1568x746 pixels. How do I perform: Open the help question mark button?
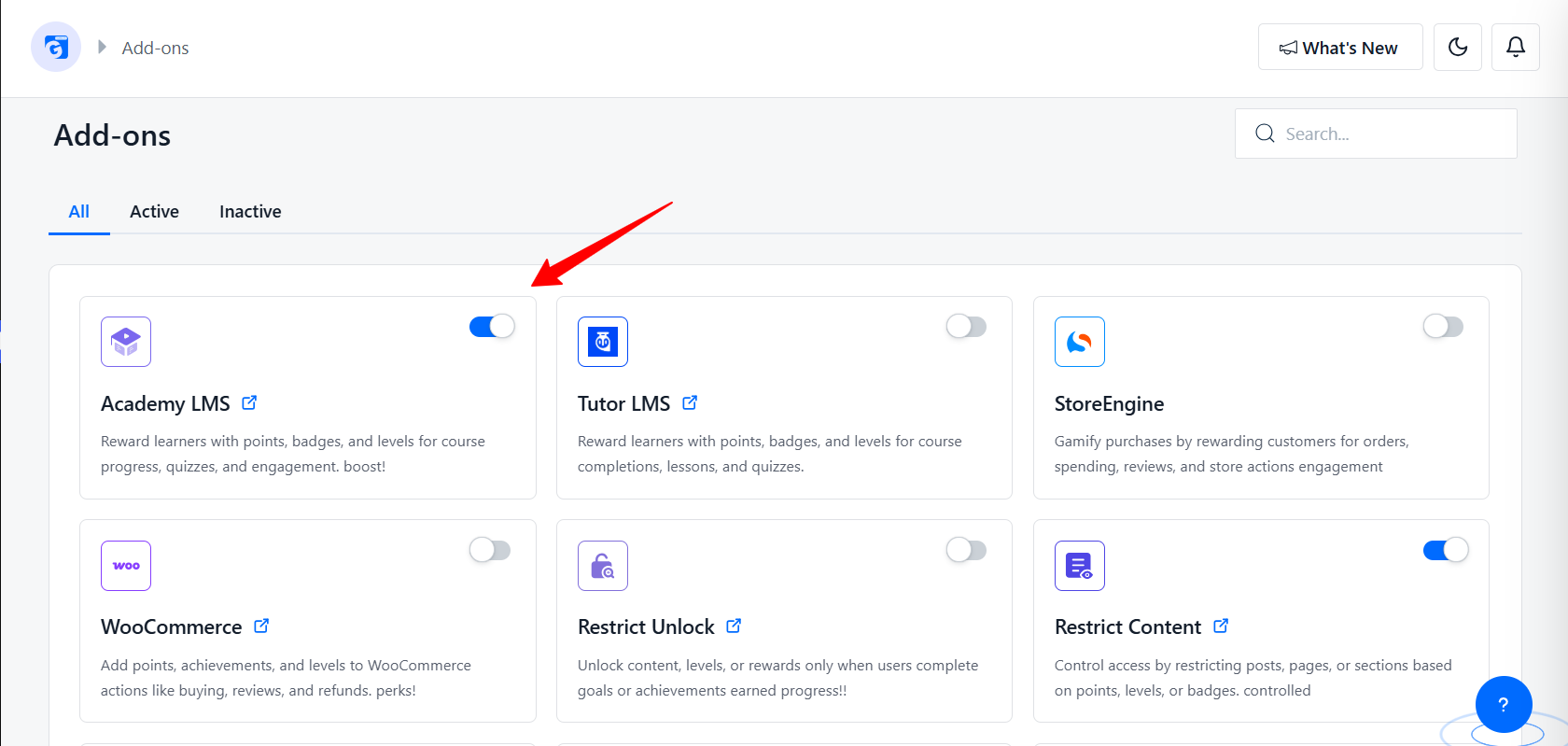(x=1504, y=705)
